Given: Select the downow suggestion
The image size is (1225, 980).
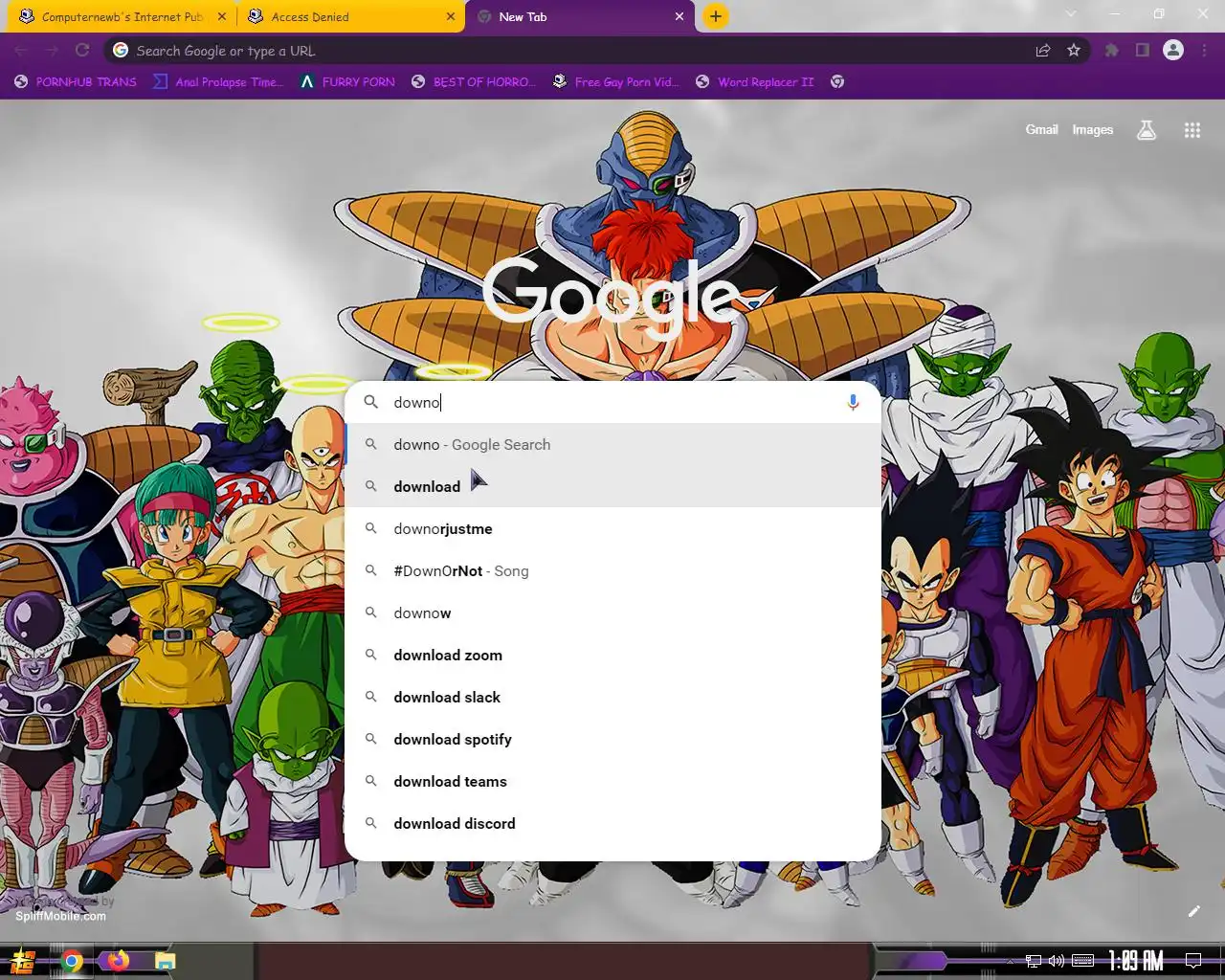Looking at the screenshot, I should (x=612, y=613).
